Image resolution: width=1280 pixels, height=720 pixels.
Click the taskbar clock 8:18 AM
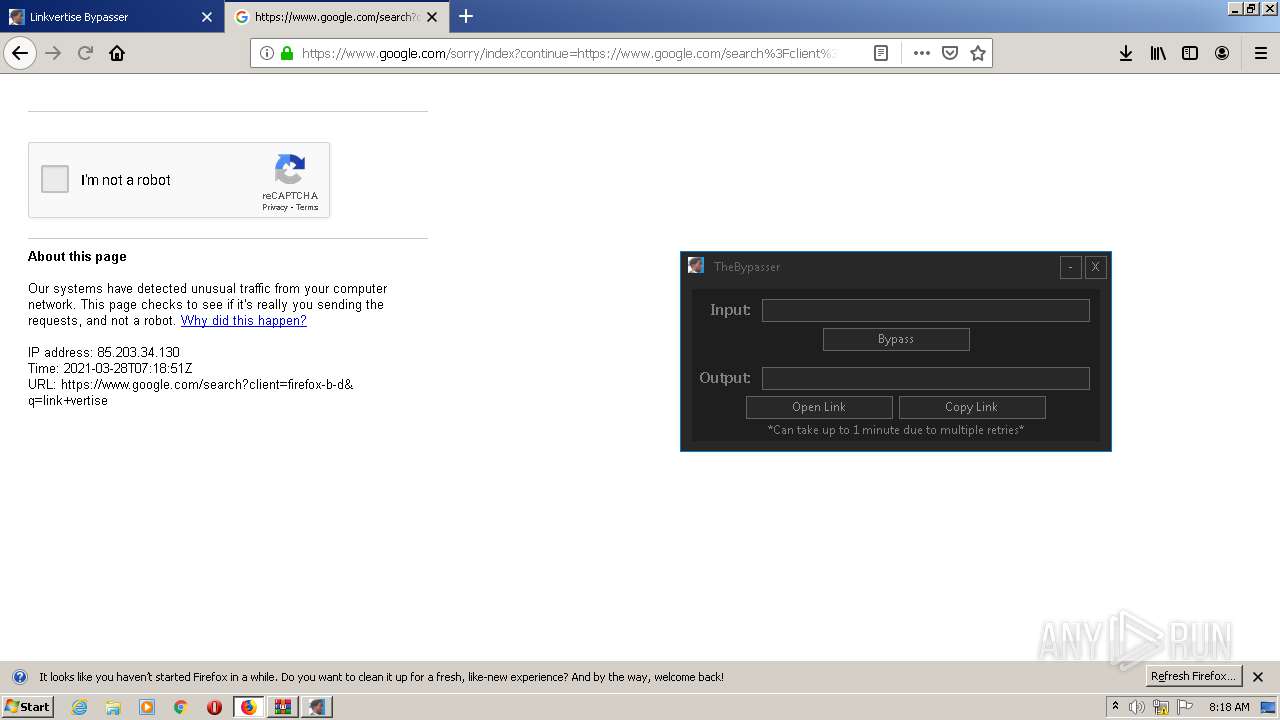[1229, 707]
